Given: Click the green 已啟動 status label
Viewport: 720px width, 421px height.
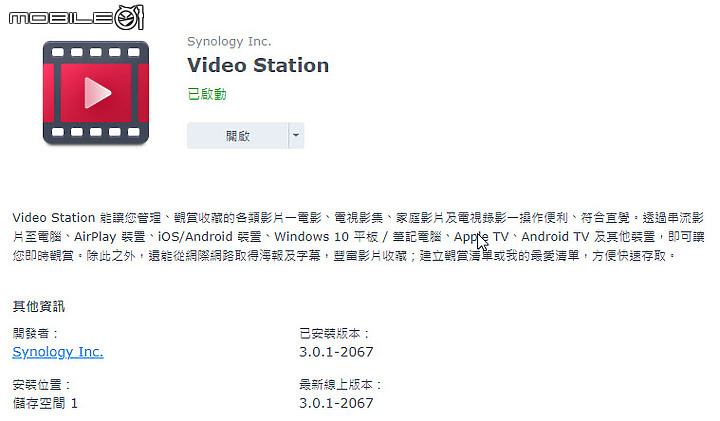Looking at the screenshot, I should coord(207,94).
